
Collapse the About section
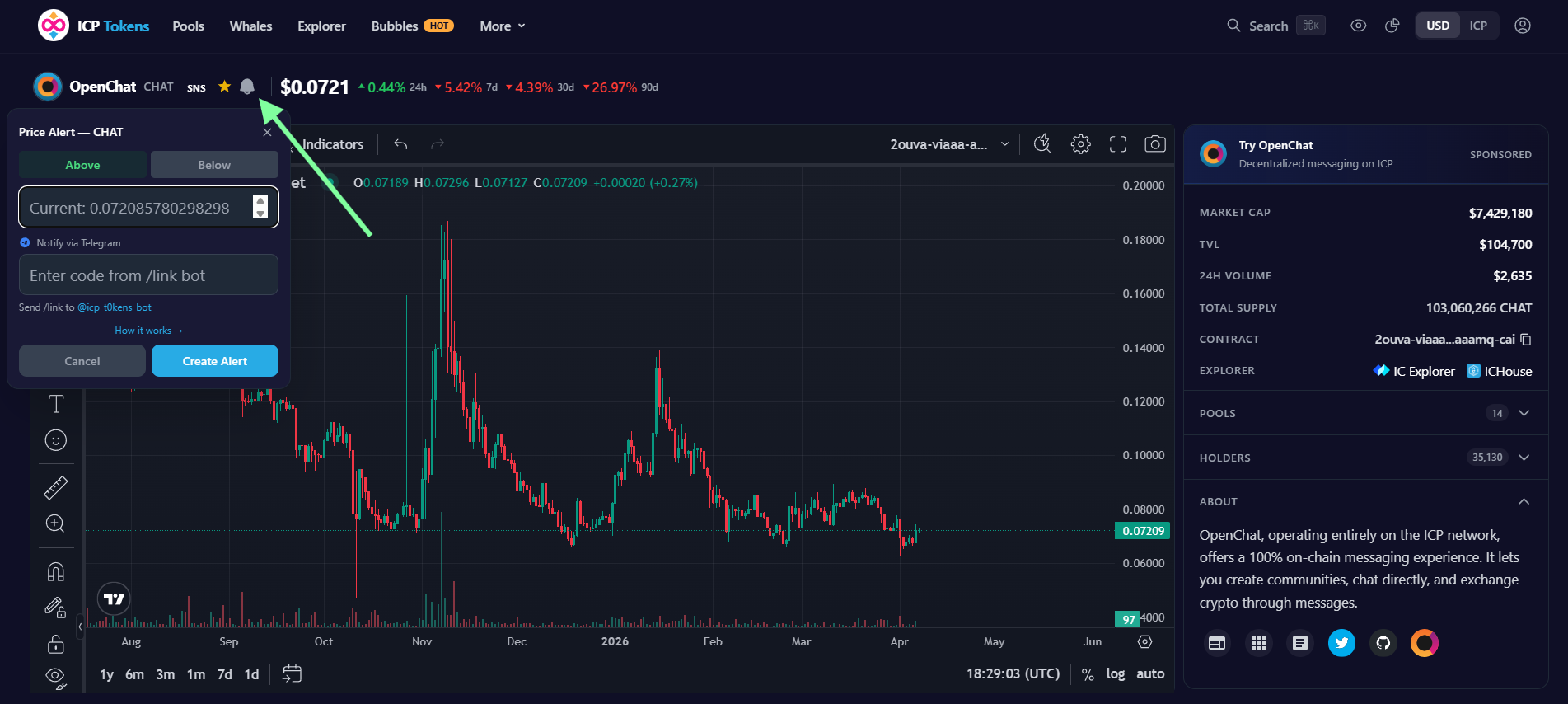click(x=1365, y=501)
